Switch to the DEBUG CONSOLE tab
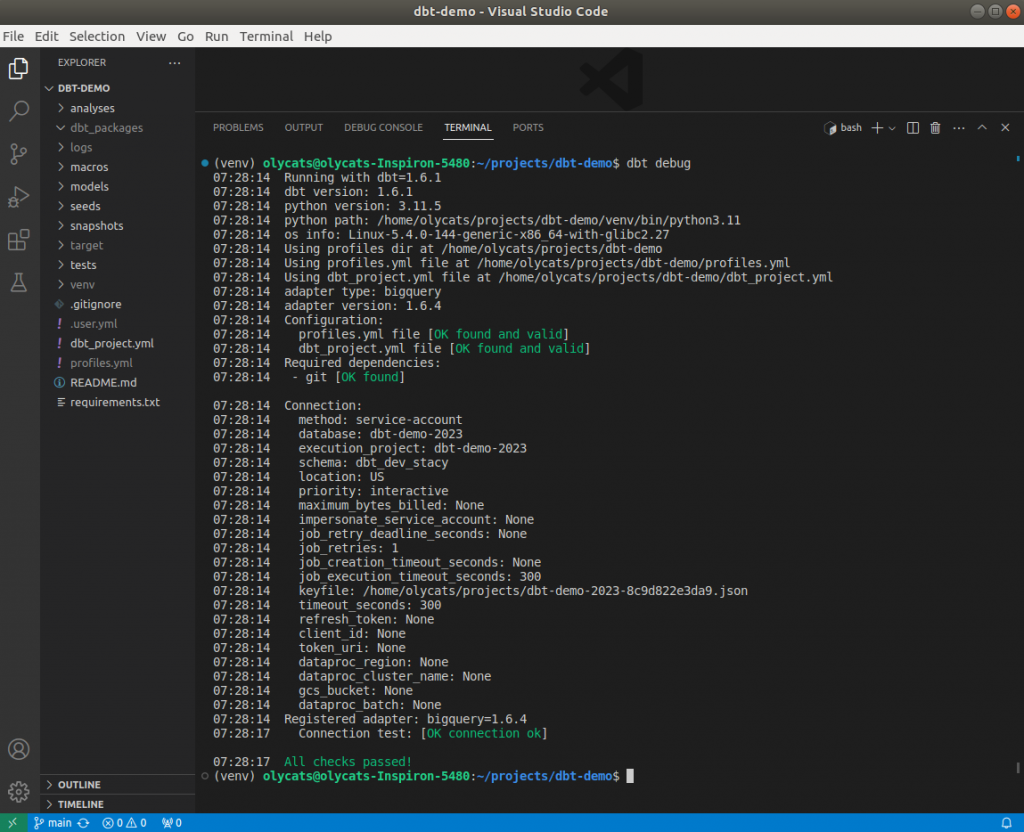This screenshot has height=832, width=1024. (x=383, y=128)
